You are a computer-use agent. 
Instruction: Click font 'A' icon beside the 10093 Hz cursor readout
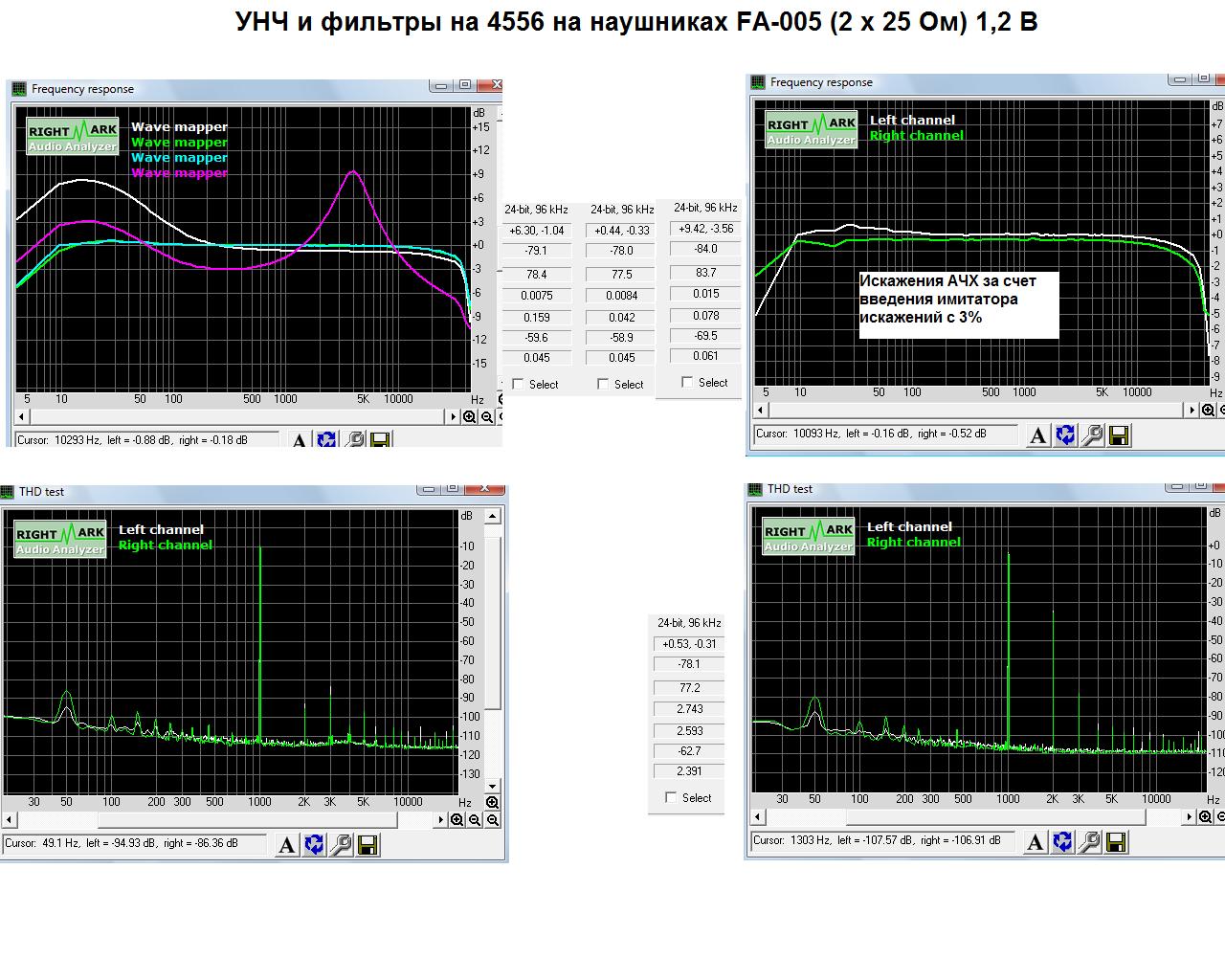point(1038,435)
